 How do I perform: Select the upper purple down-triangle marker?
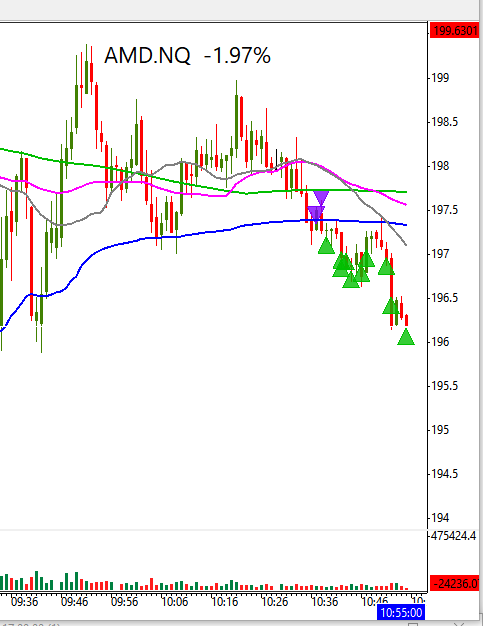click(x=321, y=197)
